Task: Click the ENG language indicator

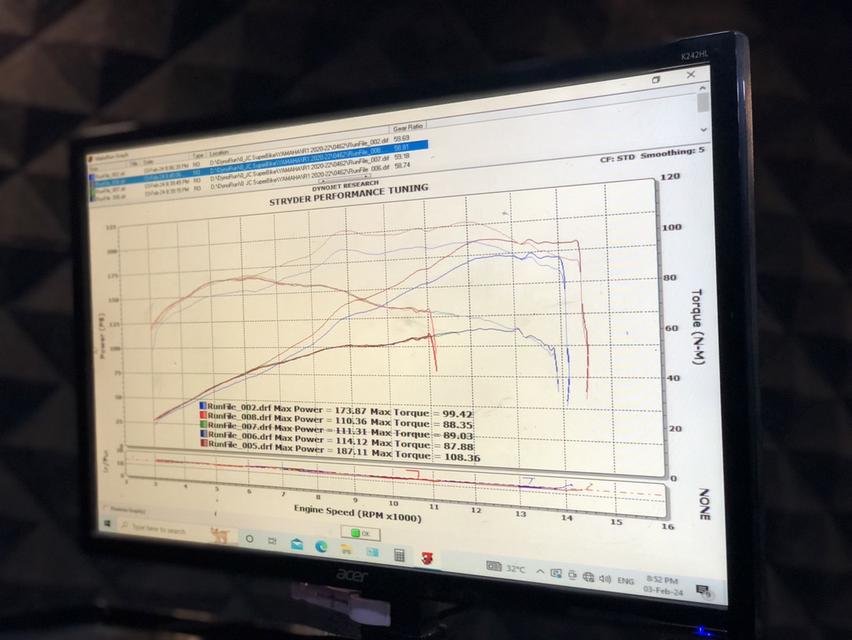Action: 625,581
